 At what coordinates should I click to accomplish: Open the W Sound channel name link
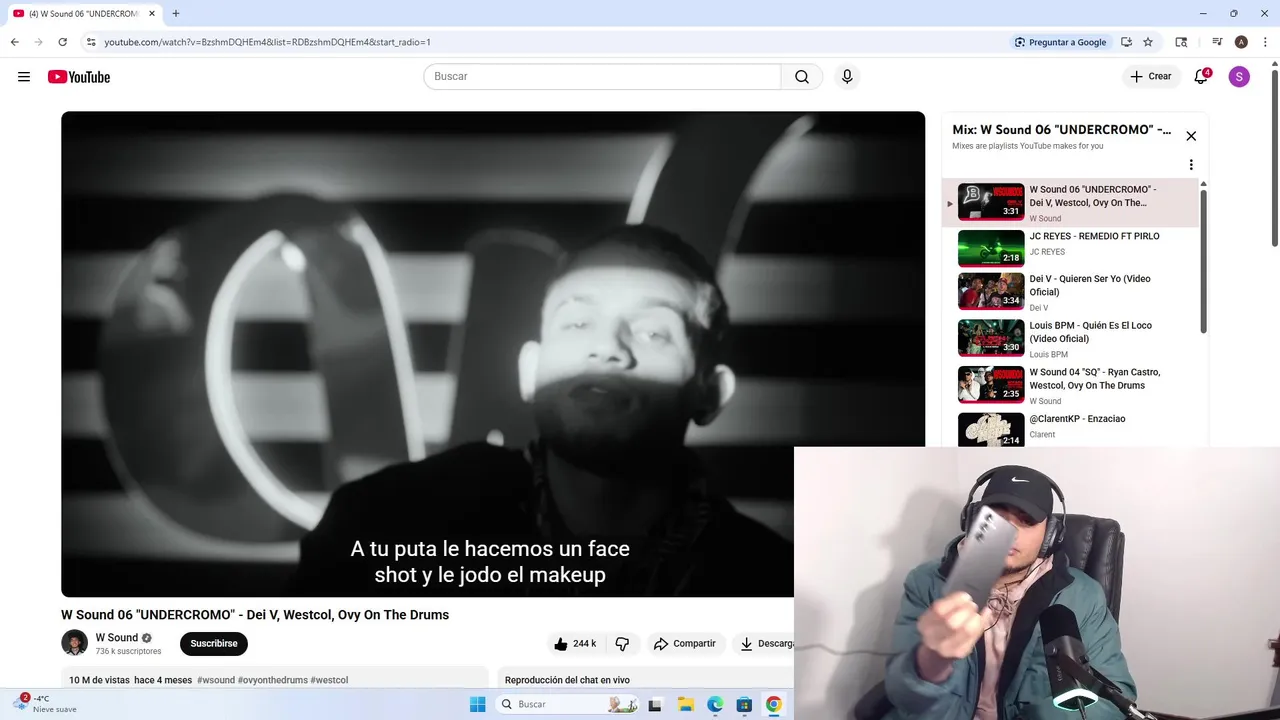[117, 637]
